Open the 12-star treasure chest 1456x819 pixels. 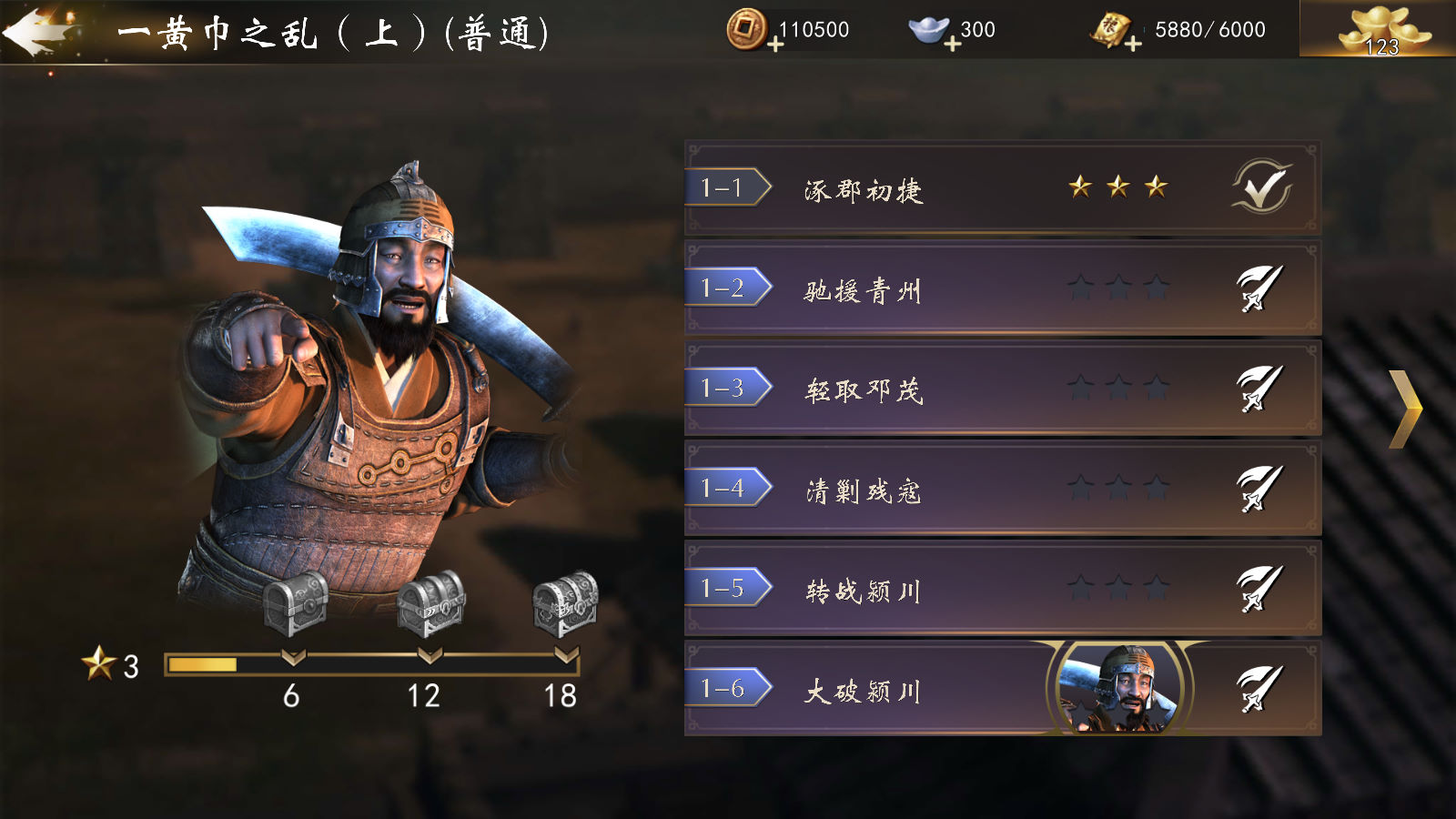coord(430,602)
